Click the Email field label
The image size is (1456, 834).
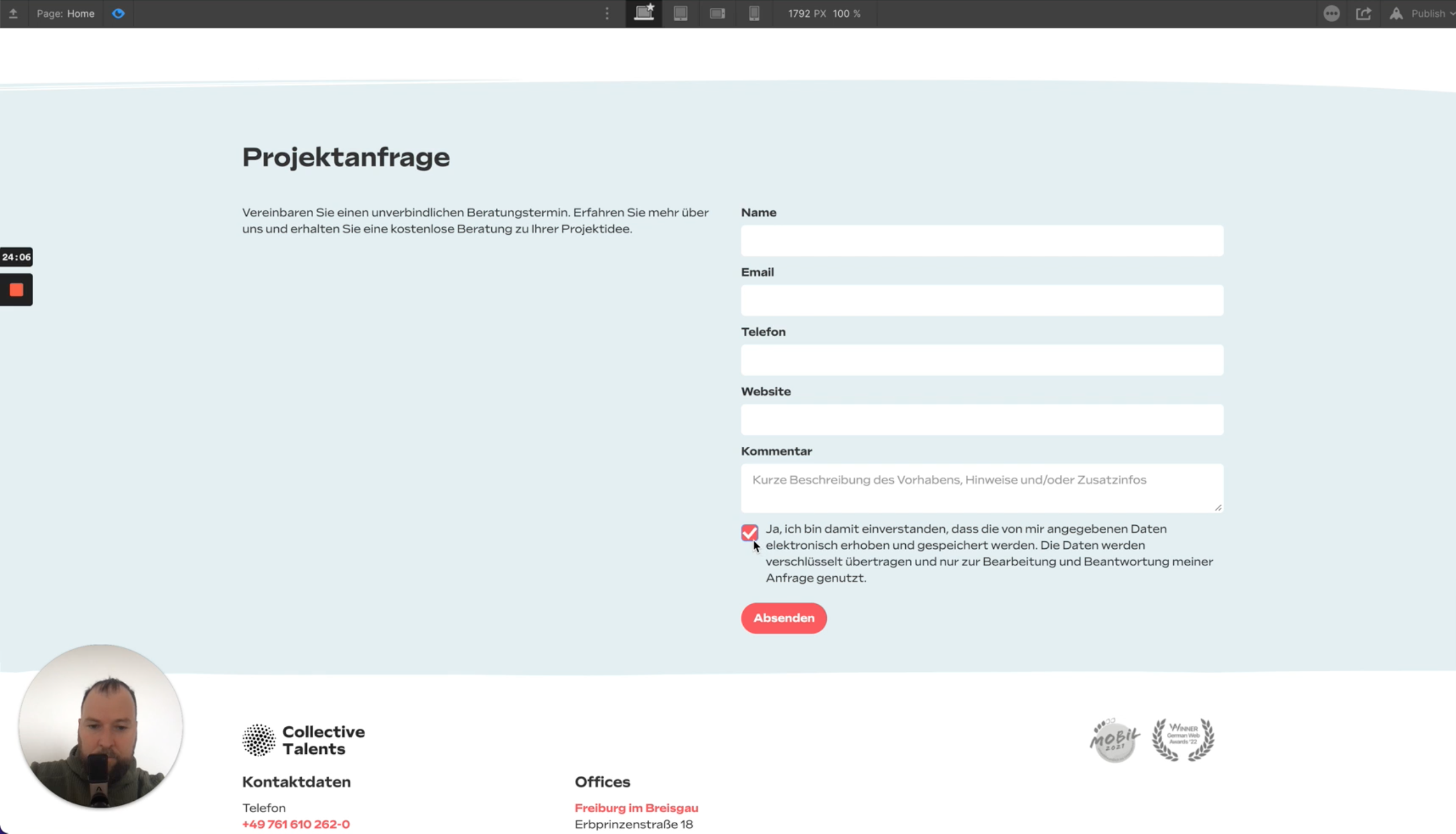click(x=757, y=272)
